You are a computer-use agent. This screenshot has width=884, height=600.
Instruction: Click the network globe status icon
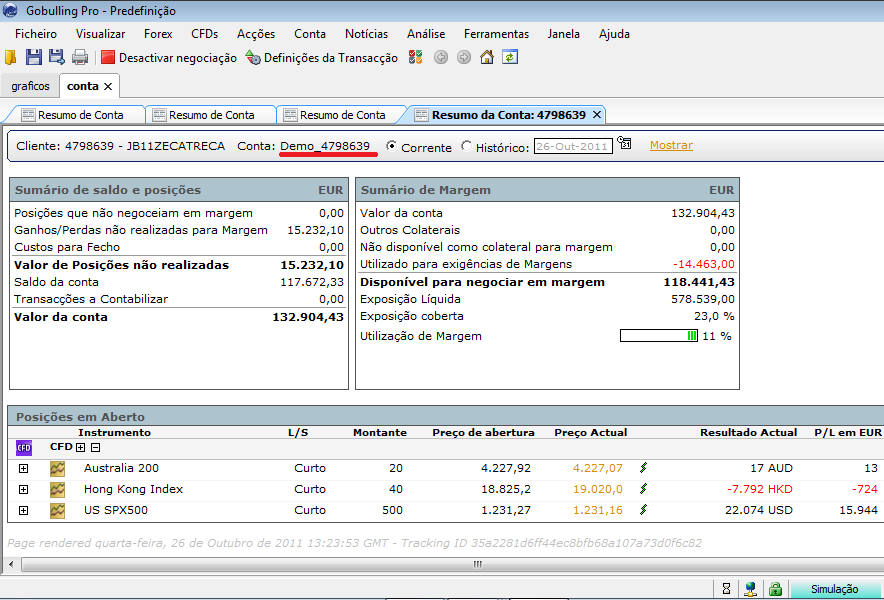(750, 589)
